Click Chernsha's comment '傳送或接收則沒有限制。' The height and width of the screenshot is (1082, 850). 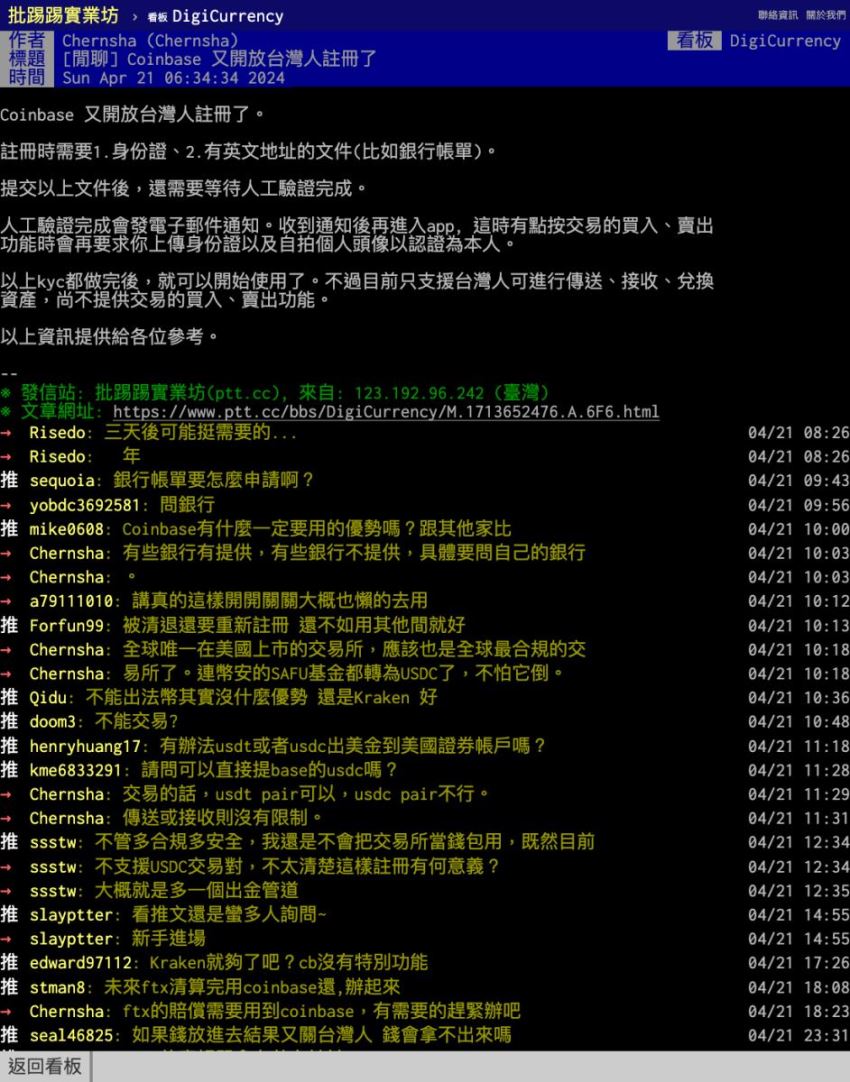coord(223,818)
